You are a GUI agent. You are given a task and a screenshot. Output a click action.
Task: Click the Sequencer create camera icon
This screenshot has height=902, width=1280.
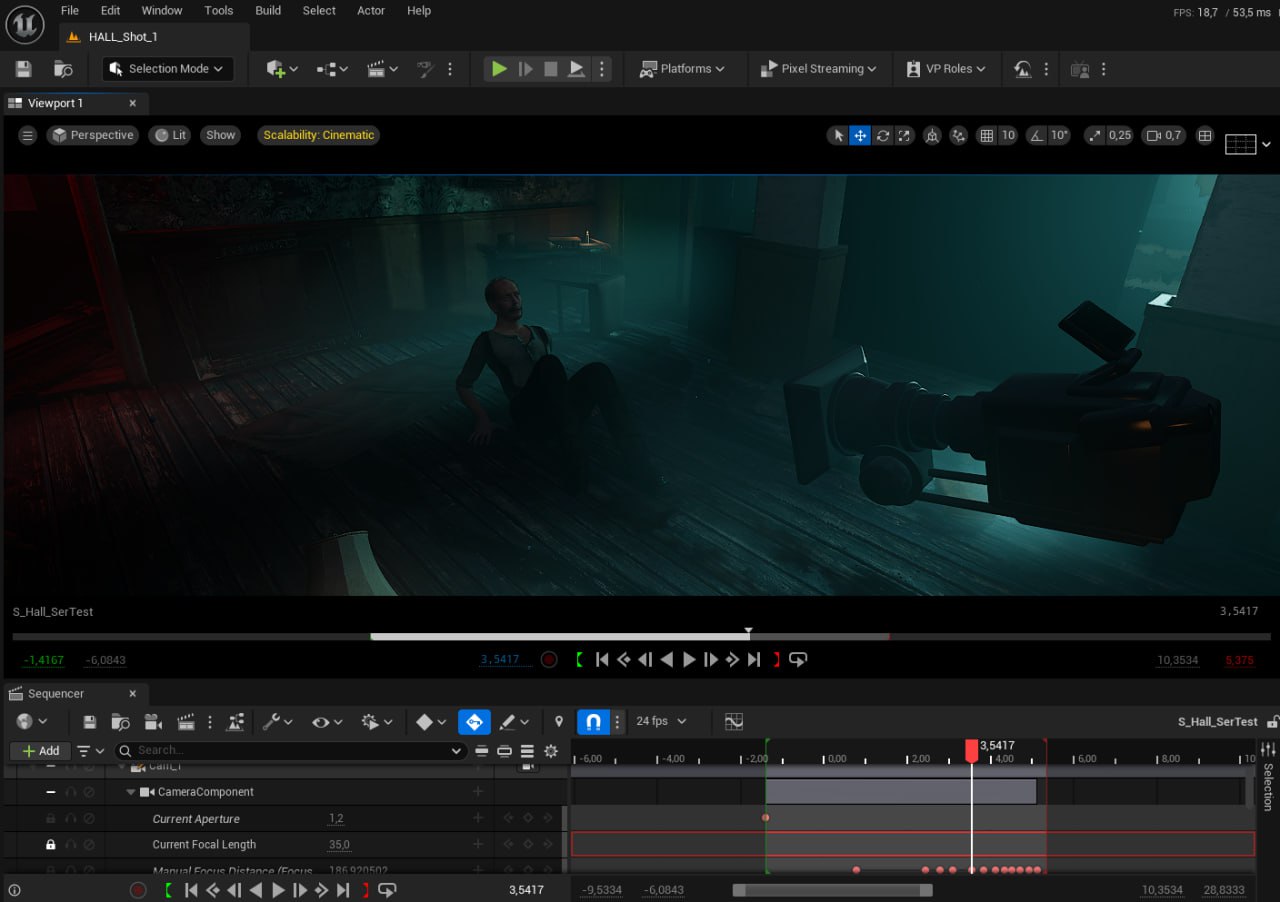[x=153, y=721]
